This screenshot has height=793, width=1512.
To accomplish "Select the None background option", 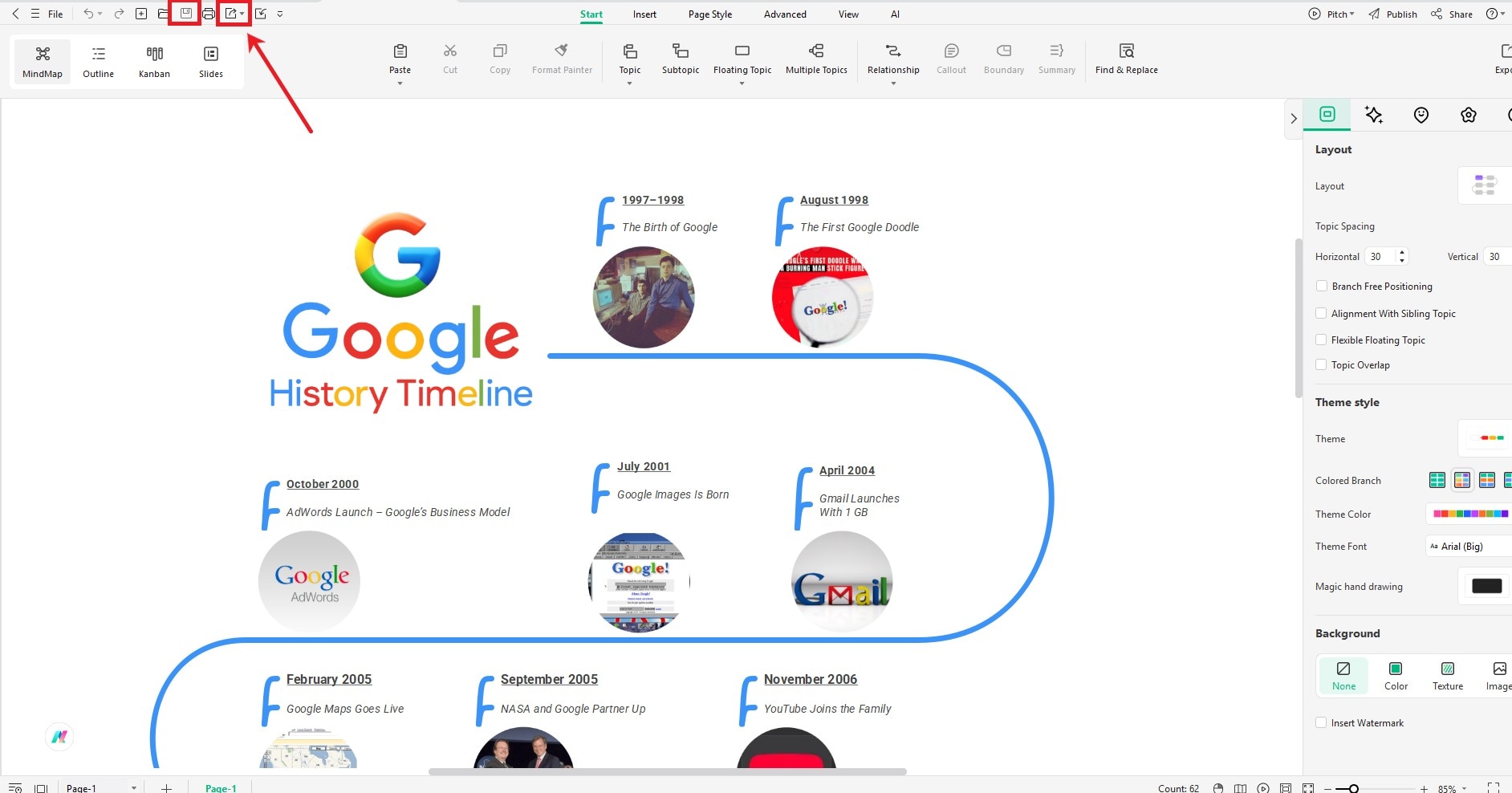I will coord(1343,676).
